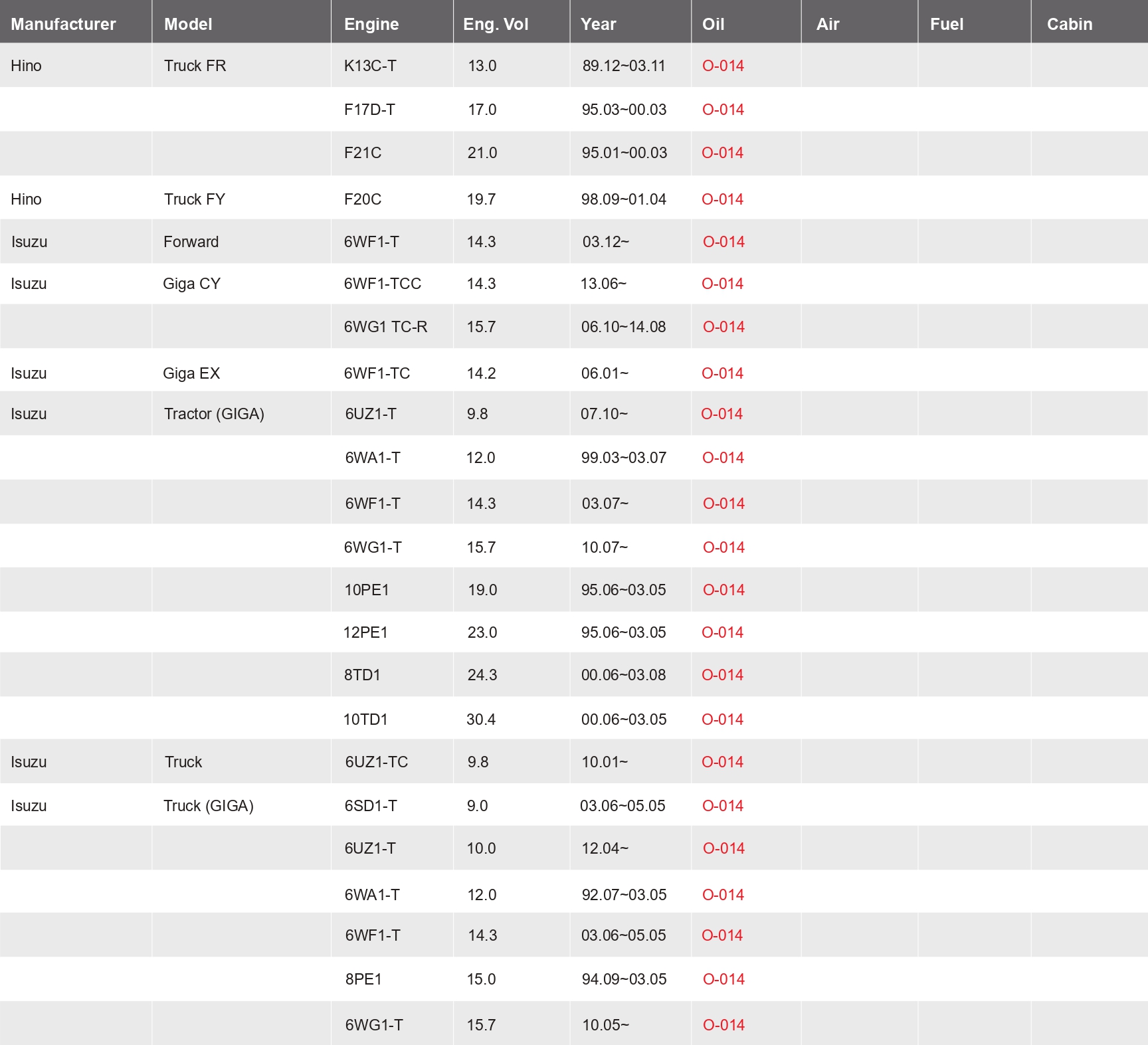1148x1045 pixels.
Task: Open the O-014 link in the Forward row
Action: tap(723, 242)
